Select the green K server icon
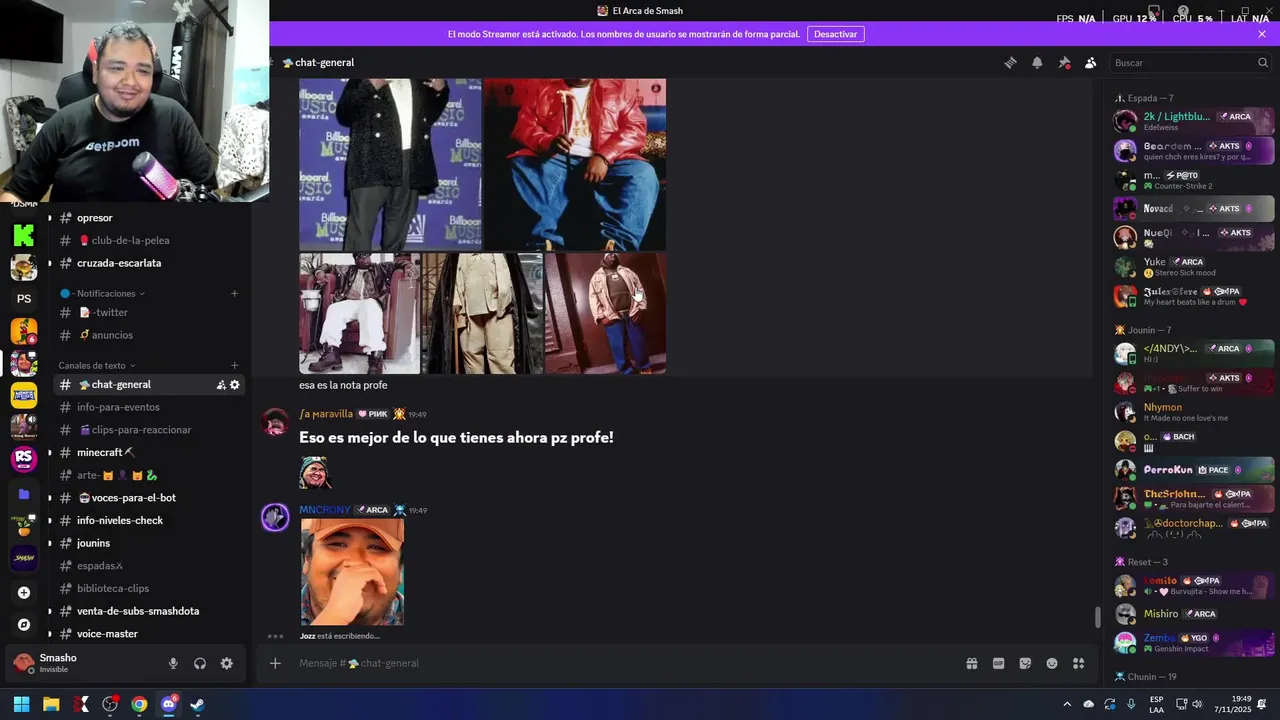Screen dimensions: 1280x720 point(24,236)
